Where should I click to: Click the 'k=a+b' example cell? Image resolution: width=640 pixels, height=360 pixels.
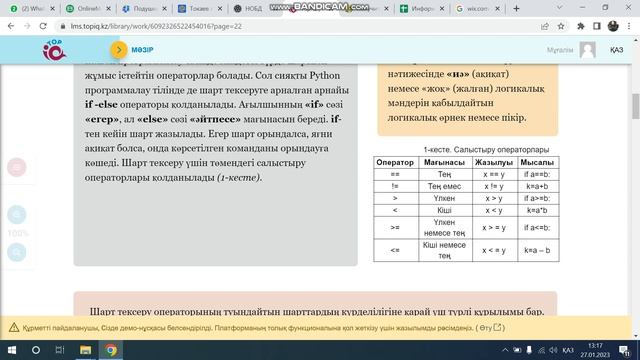click(537, 186)
